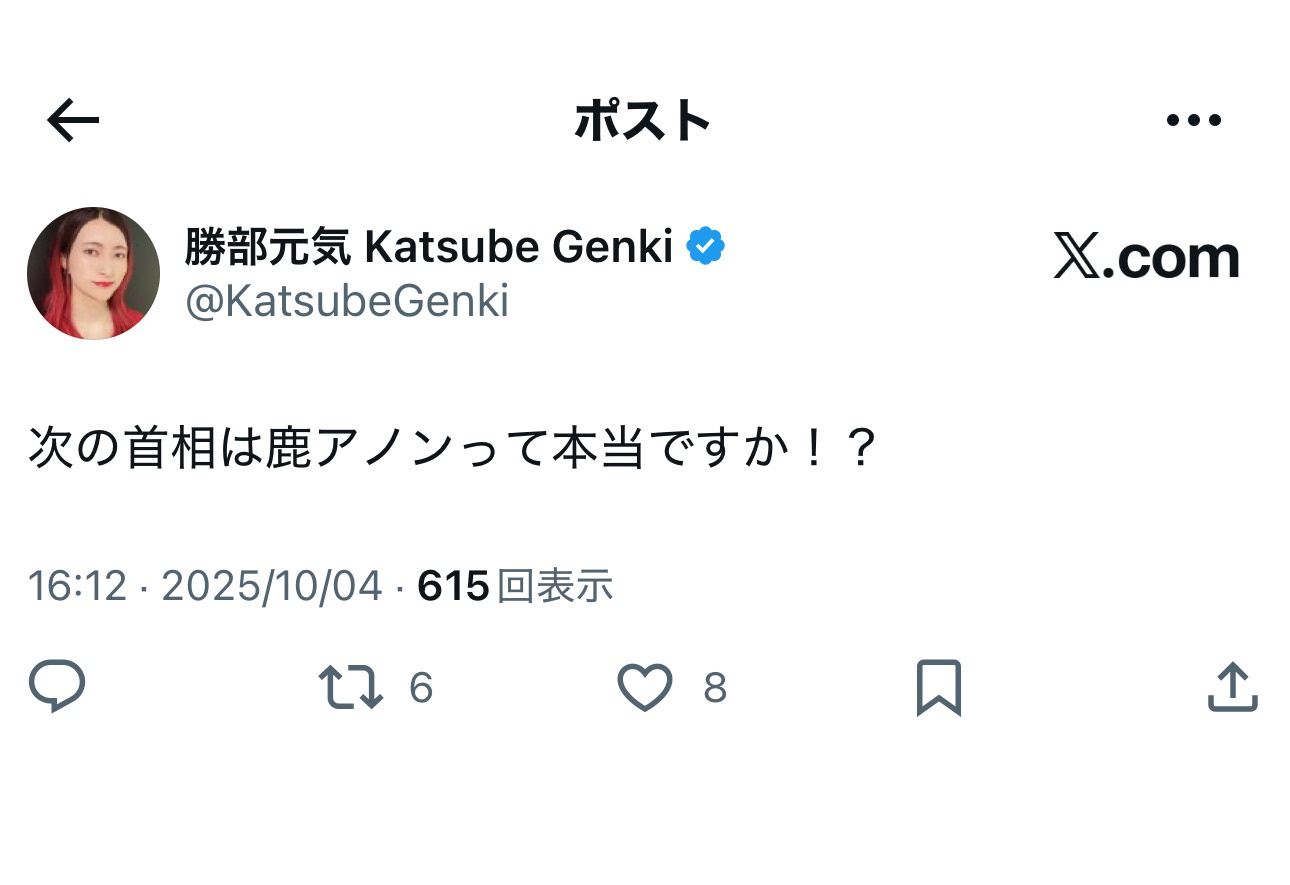This screenshot has width=1290, height=885.
Task: Click the 615 view count number
Action: (x=452, y=586)
